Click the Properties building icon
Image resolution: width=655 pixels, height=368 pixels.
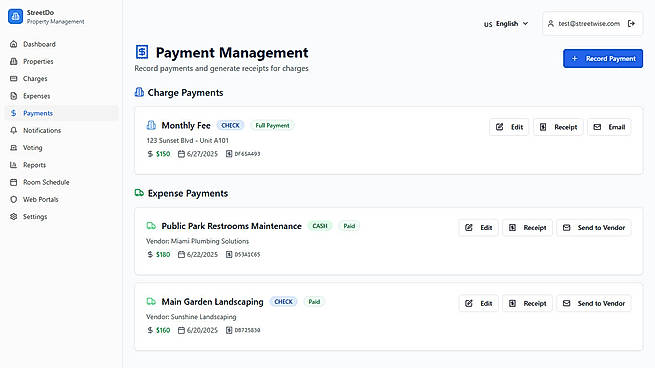pos(14,61)
